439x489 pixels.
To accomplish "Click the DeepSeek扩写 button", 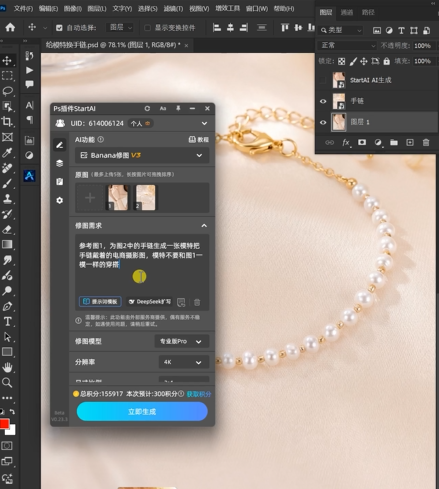I will [150, 302].
